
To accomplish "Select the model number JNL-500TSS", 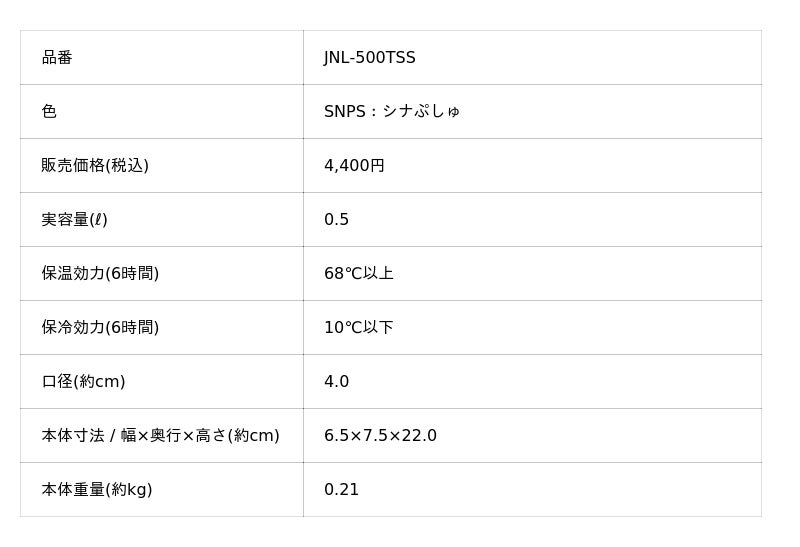I will click(369, 58).
